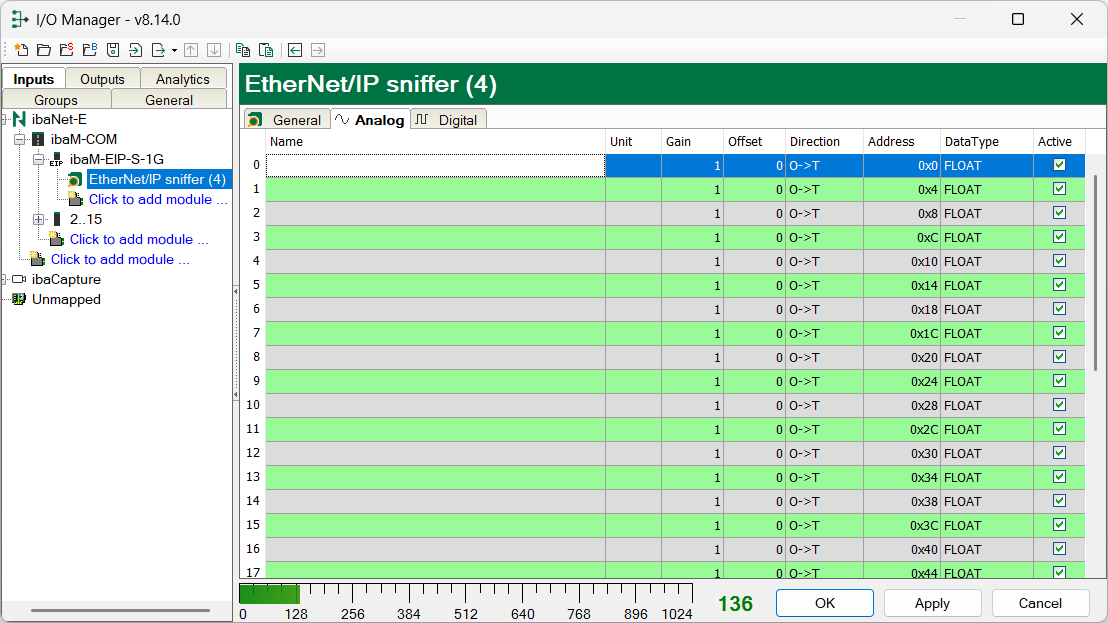1108x623 pixels.
Task: Click the Gain column header
Action: [x=692, y=141]
